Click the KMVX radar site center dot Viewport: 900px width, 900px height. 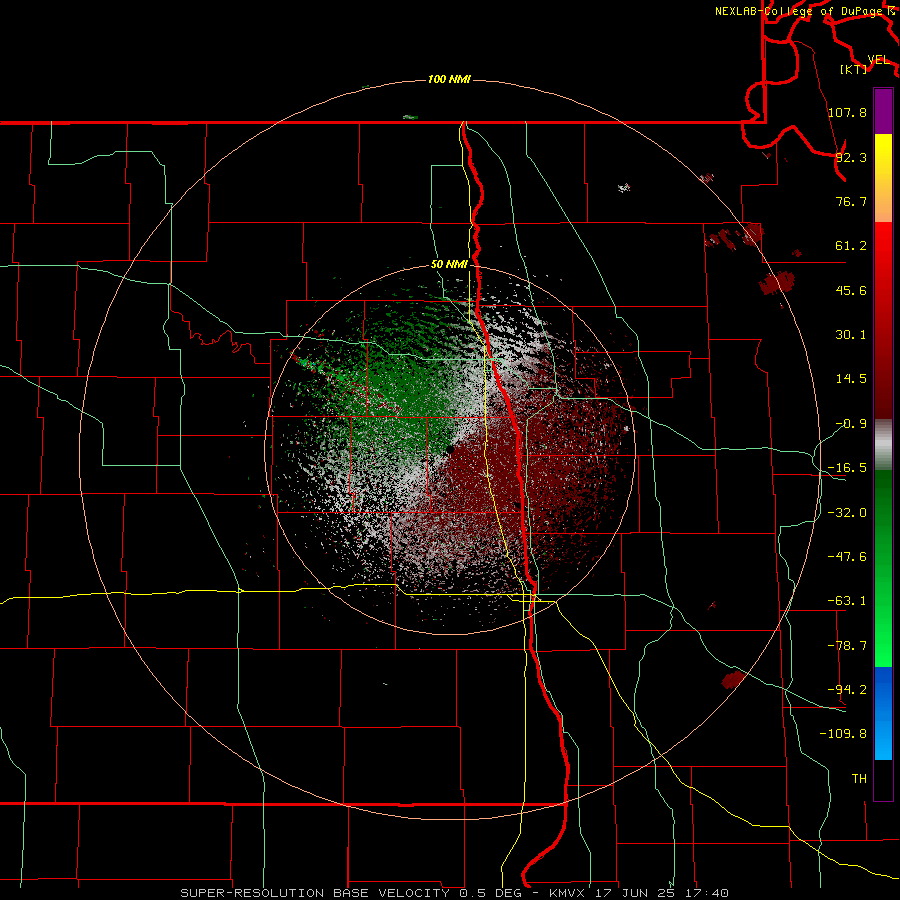[x=450, y=449]
